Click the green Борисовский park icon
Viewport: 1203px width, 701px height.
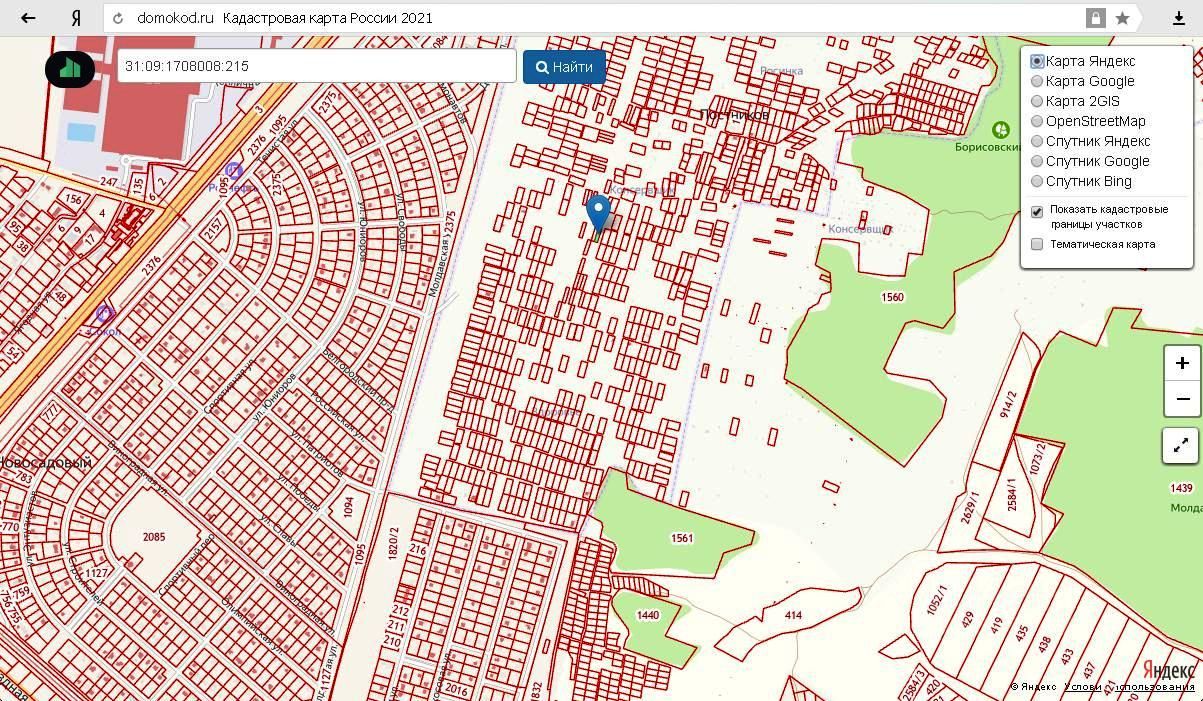1000,130
